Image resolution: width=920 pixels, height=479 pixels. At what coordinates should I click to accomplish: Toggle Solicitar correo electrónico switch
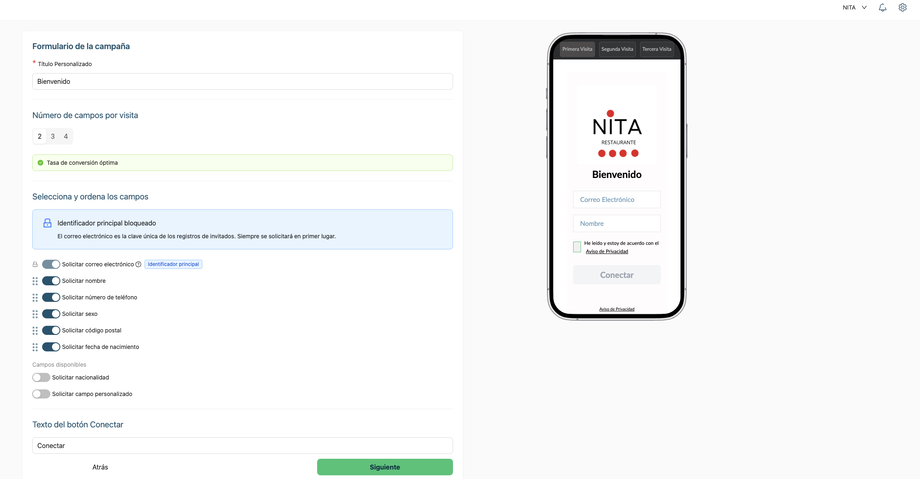click(x=51, y=264)
